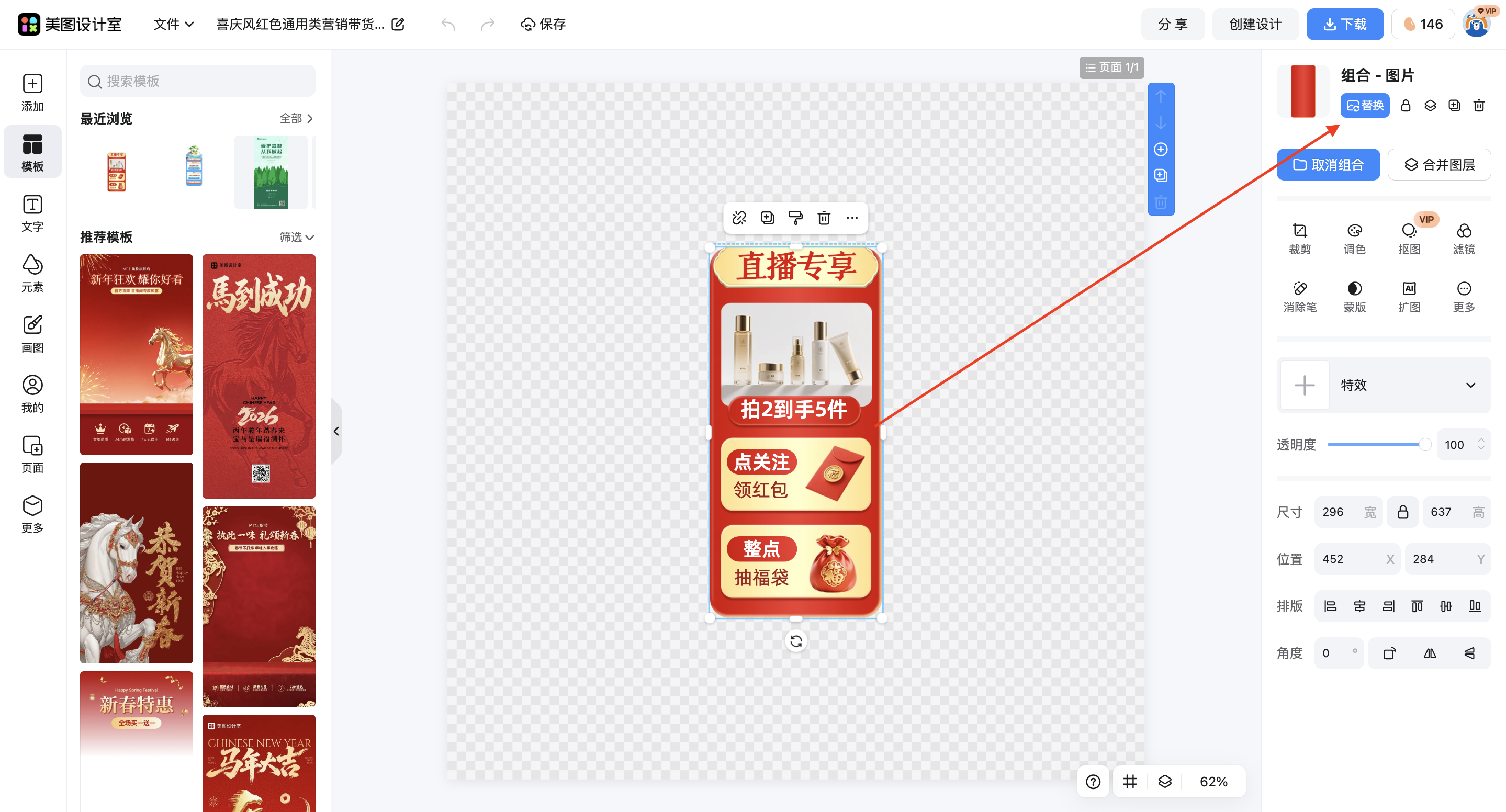Delete element using floating toolbar trash icon
The width and height of the screenshot is (1506, 812).
pyautogui.click(x=824, y=218)
